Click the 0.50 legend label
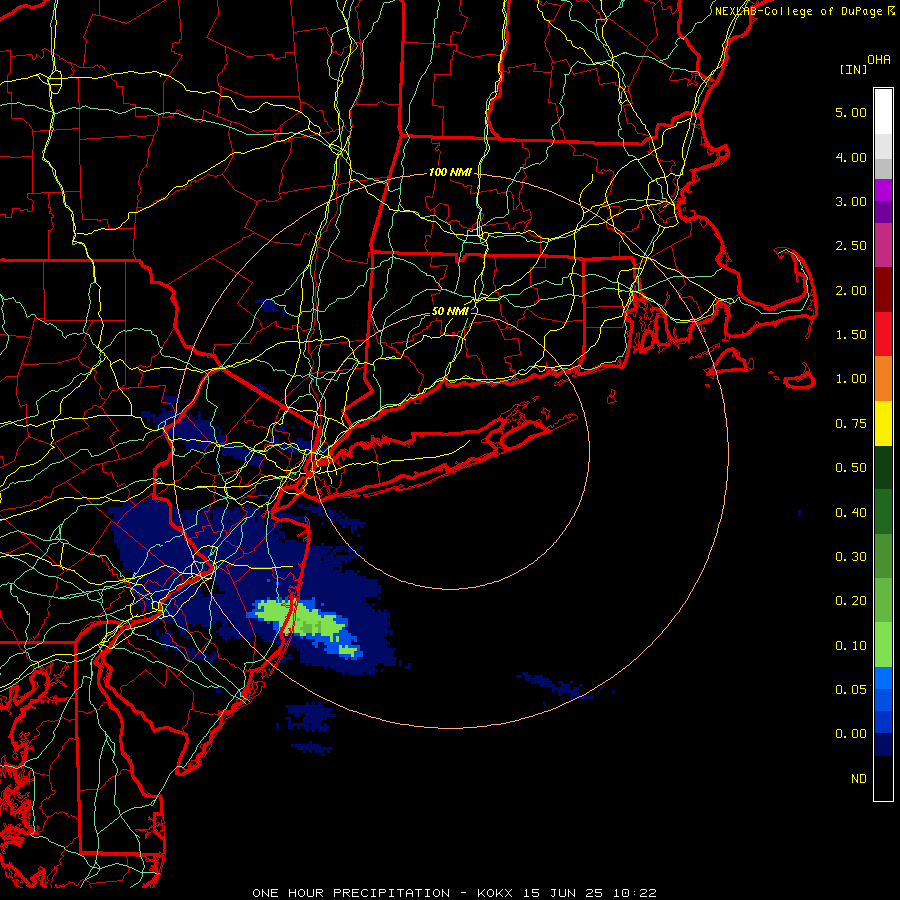 click(x=851, y=468)
